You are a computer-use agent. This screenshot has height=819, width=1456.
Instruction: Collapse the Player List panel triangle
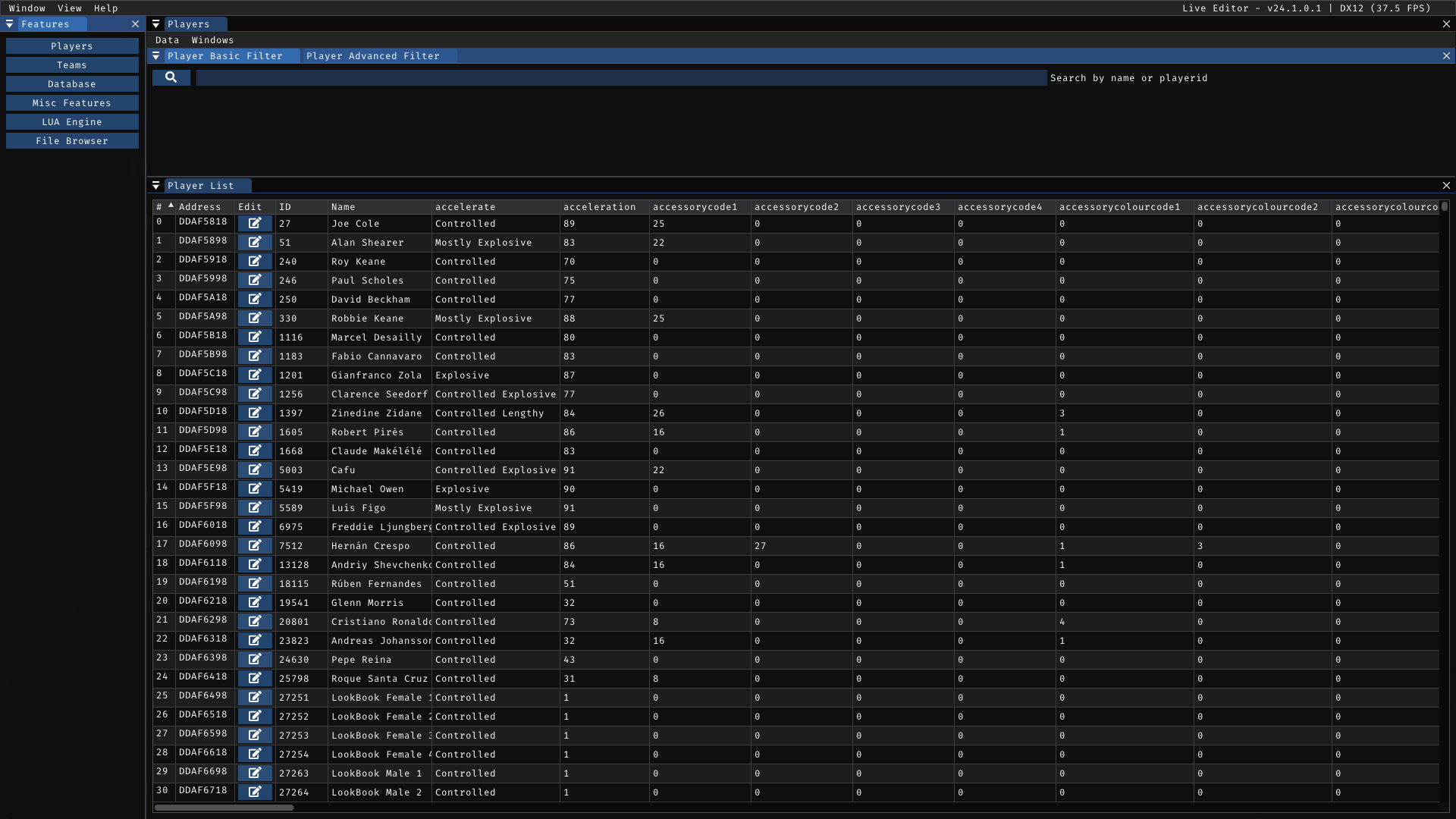click(155, 186)
